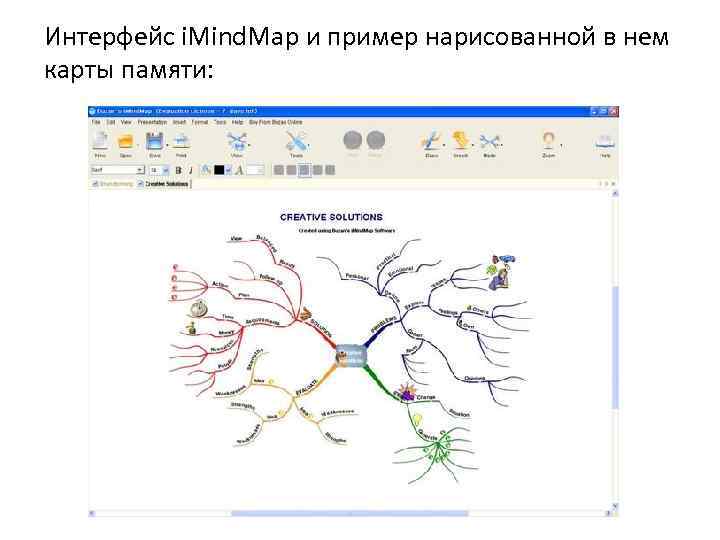The width and height of the screenshot is (720, 540).
Task: Click the highlighted gray format button
Action: pyautogui.click(x=304, y=170)
